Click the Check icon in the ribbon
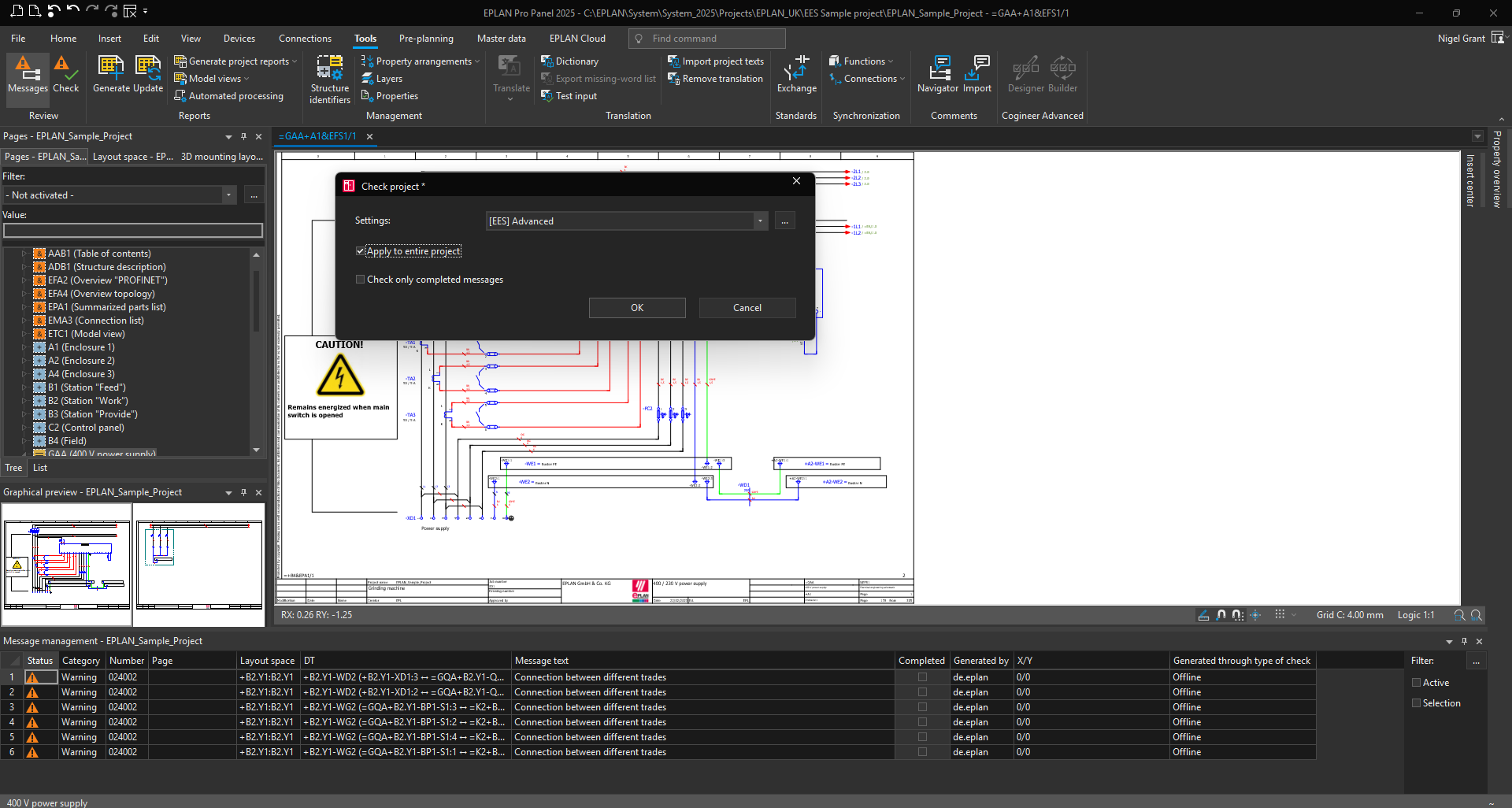This screenshot has width=1512, height=808. click(x=66, y=75)
